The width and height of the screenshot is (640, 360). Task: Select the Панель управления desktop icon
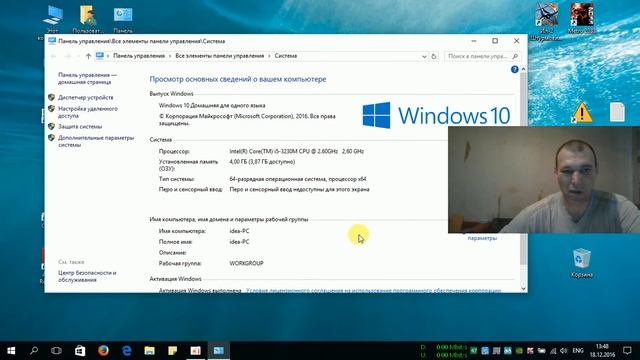(x=123, y=19)
